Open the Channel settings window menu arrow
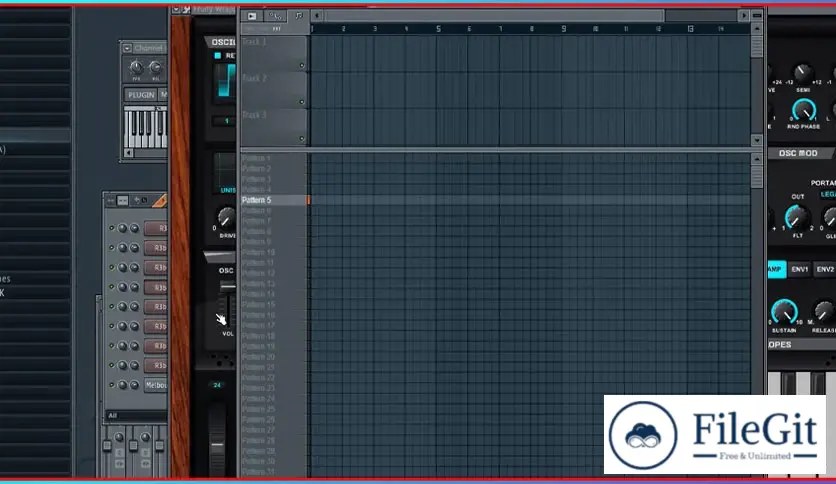The width and height of the screenshot is (836, 484). coord(127,49)
